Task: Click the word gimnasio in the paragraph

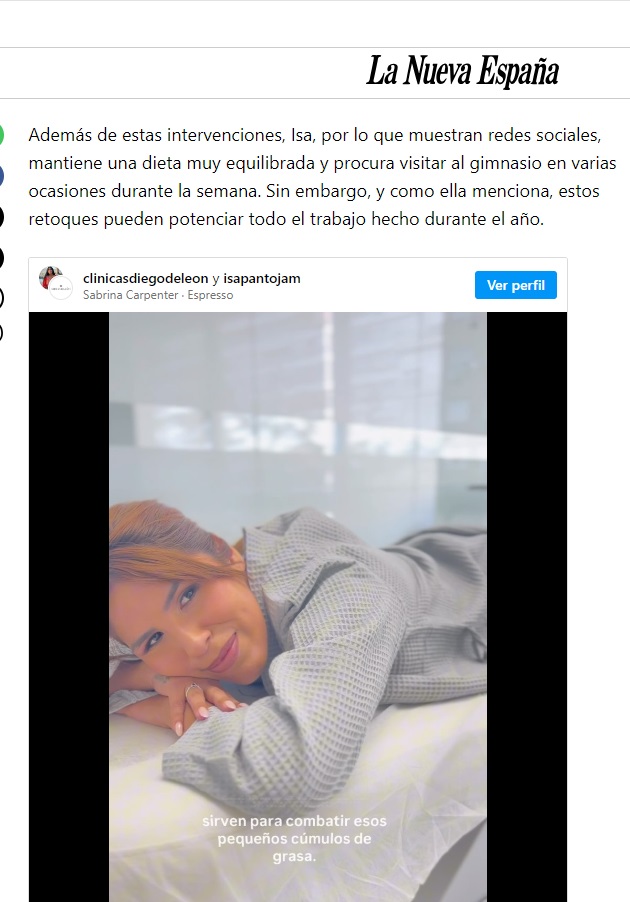Action: point(506,163)
